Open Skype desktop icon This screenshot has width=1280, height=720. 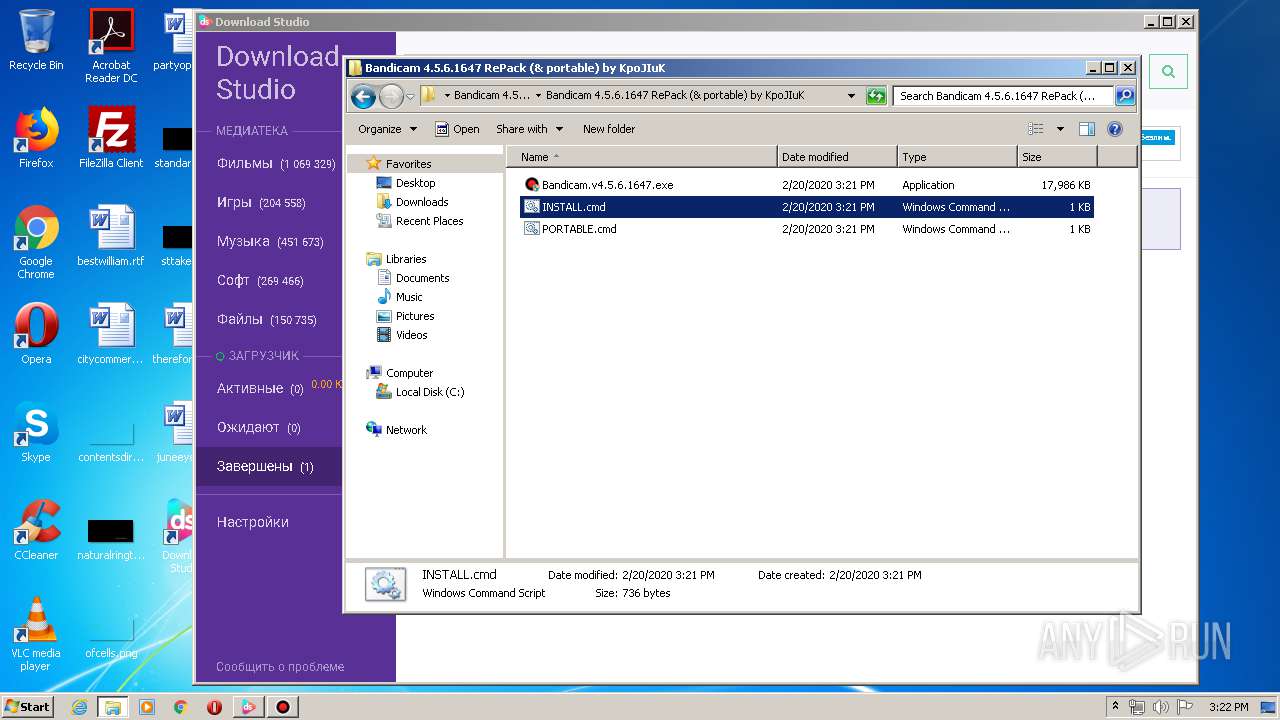click(36, 432)
